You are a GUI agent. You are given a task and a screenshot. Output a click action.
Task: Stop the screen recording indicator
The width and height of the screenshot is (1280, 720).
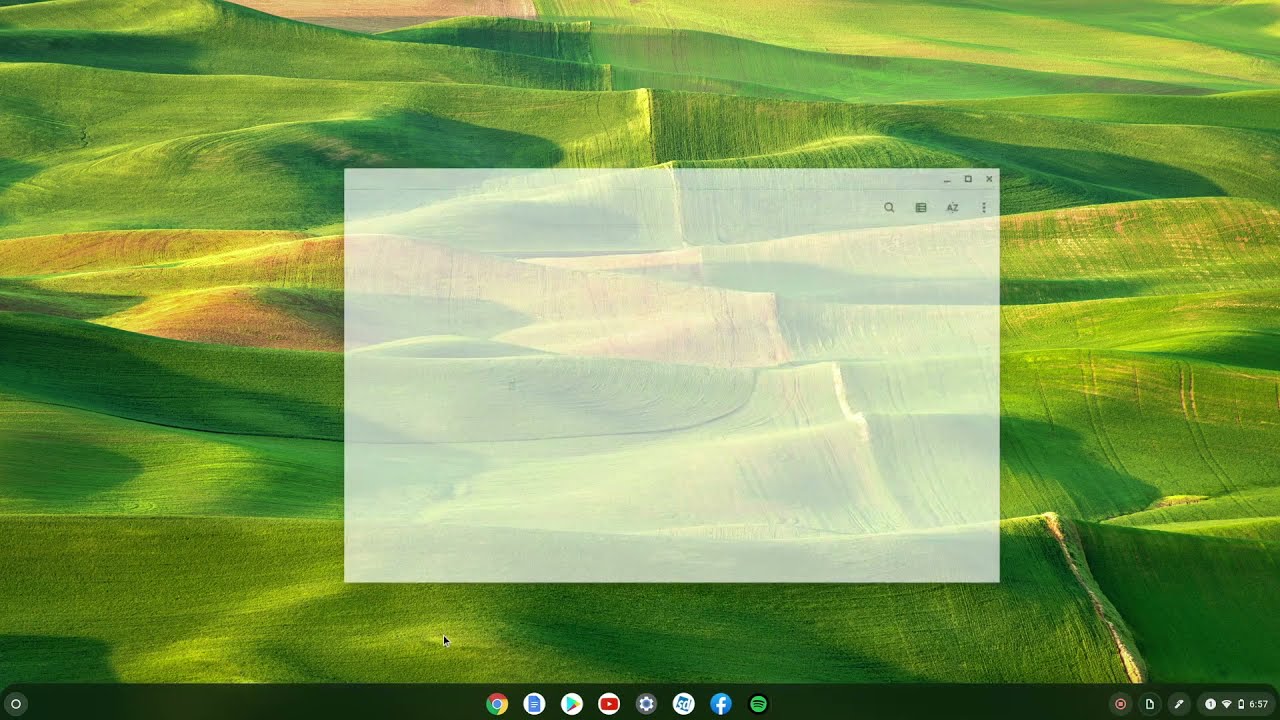(x=1120, y=704)
